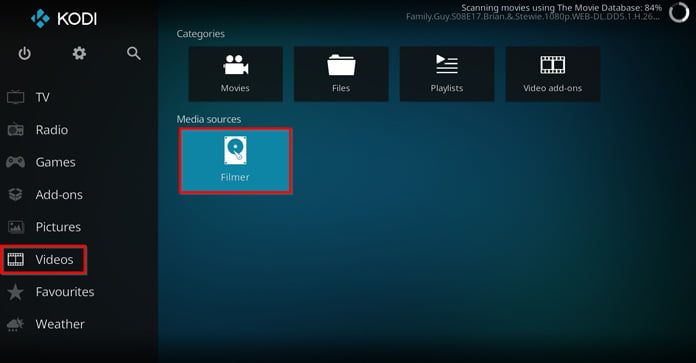
Task: Click the game controller icon
Action: tap(16, 162)
